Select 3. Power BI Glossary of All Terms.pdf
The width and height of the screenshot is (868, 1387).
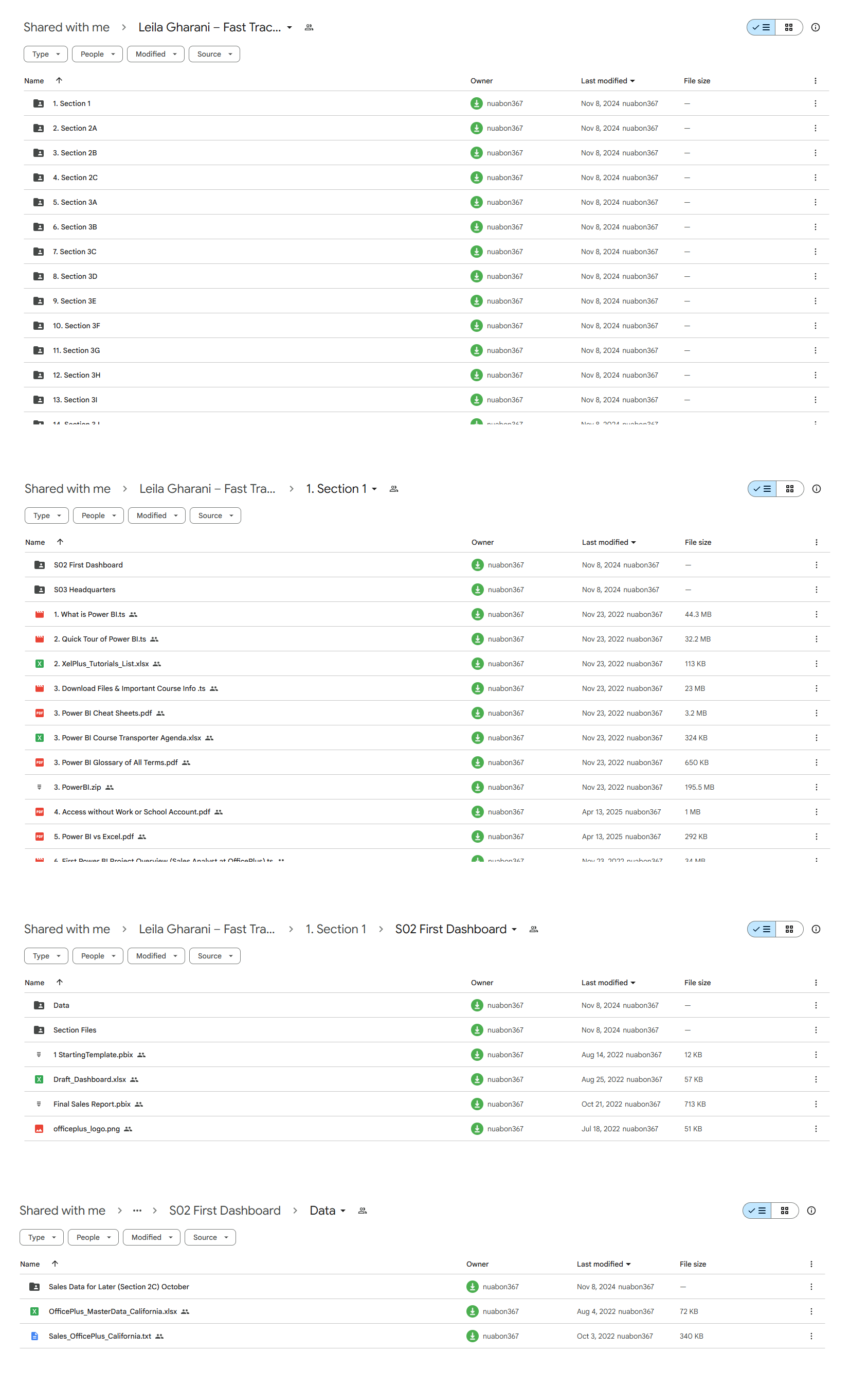(427, 763)
